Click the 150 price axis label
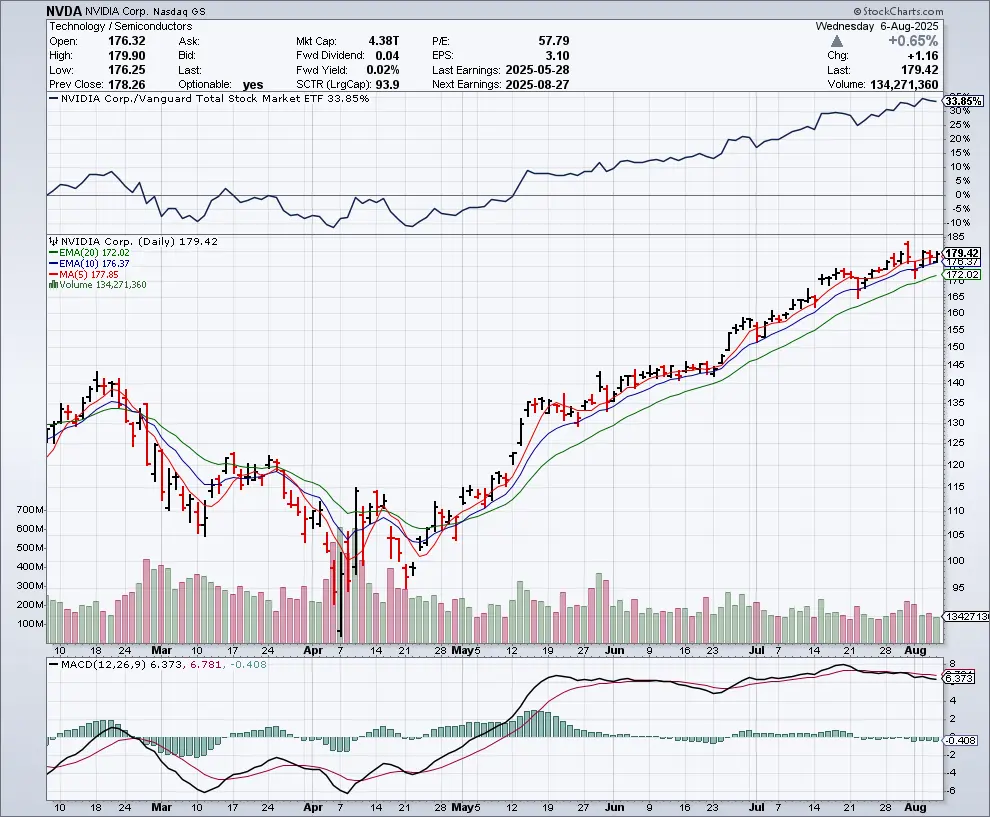The width and height of the screenshot is (990, 817). pos(957,346)
